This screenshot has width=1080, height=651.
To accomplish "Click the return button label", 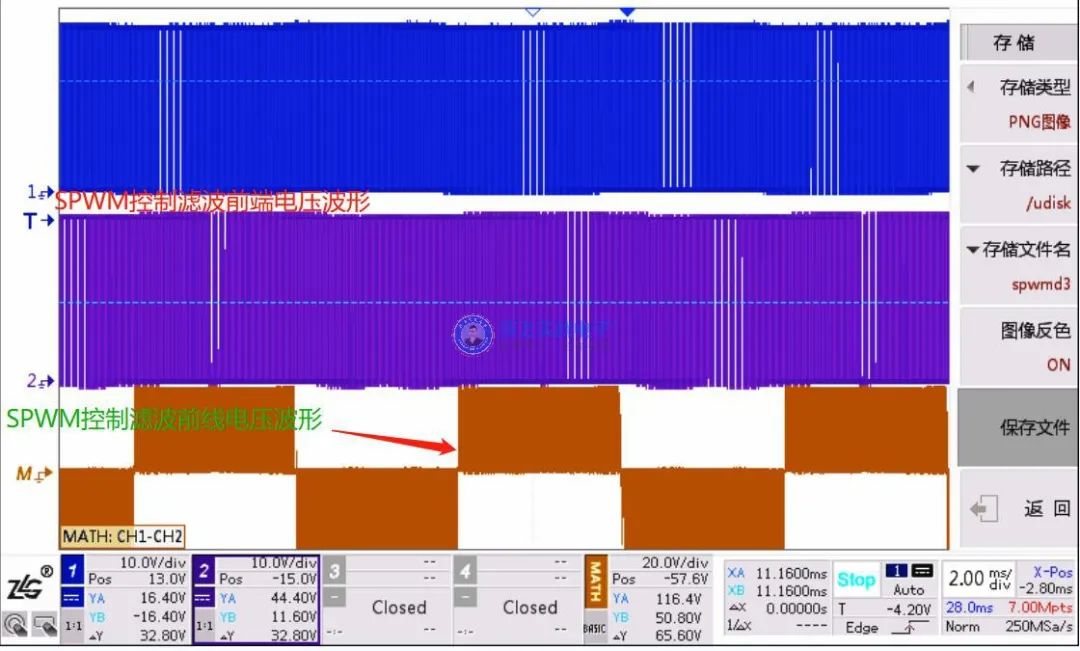I will (1046, 509).
